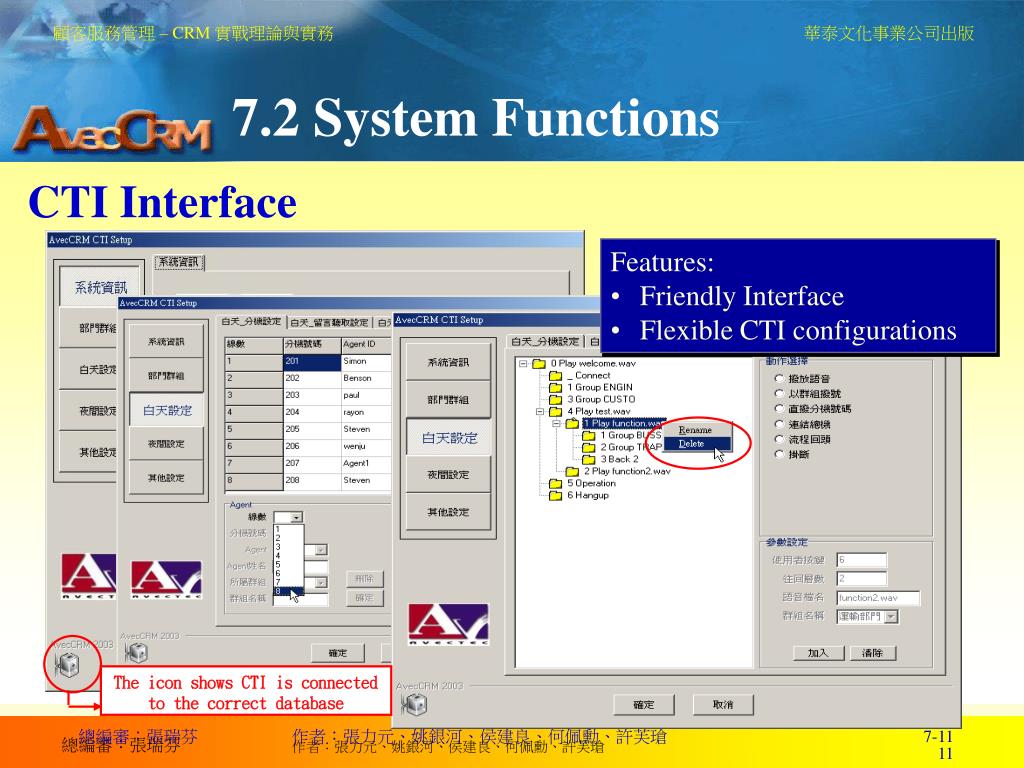
Task: Select the 直撥分機號碼 radio option
Action: pos(778,409)
